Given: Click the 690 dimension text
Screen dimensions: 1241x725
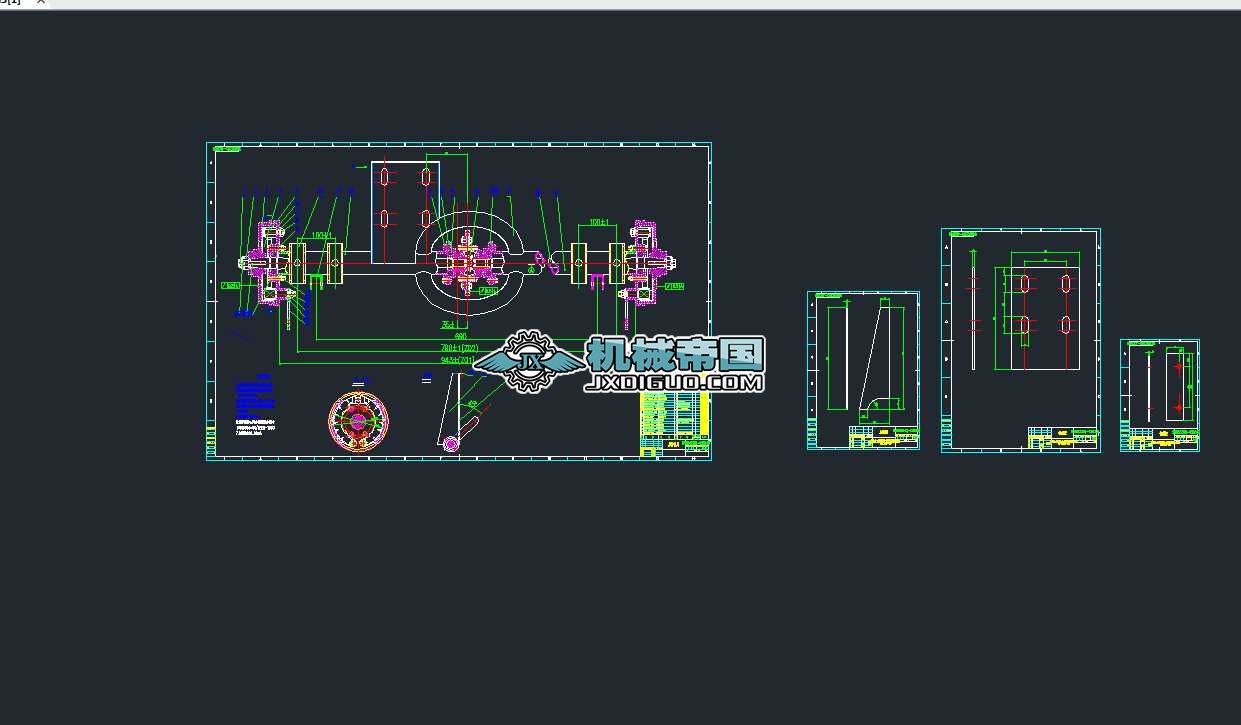Looking at the screenshot, I should tap(459, 337).
